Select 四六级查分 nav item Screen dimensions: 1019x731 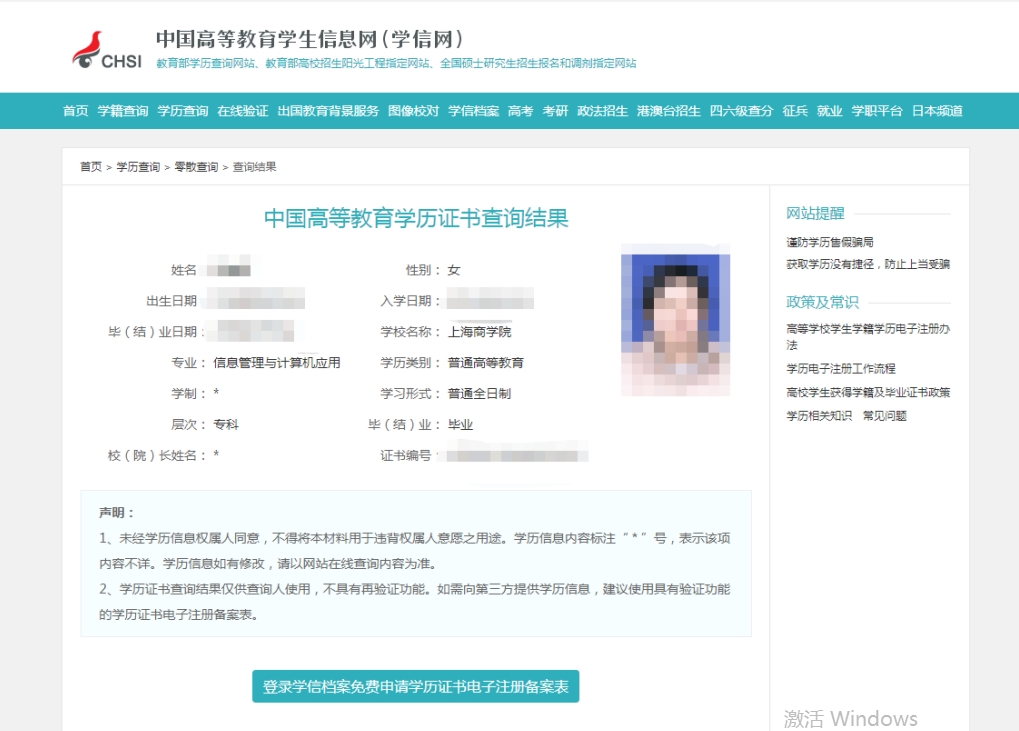(x=742, y=111)
